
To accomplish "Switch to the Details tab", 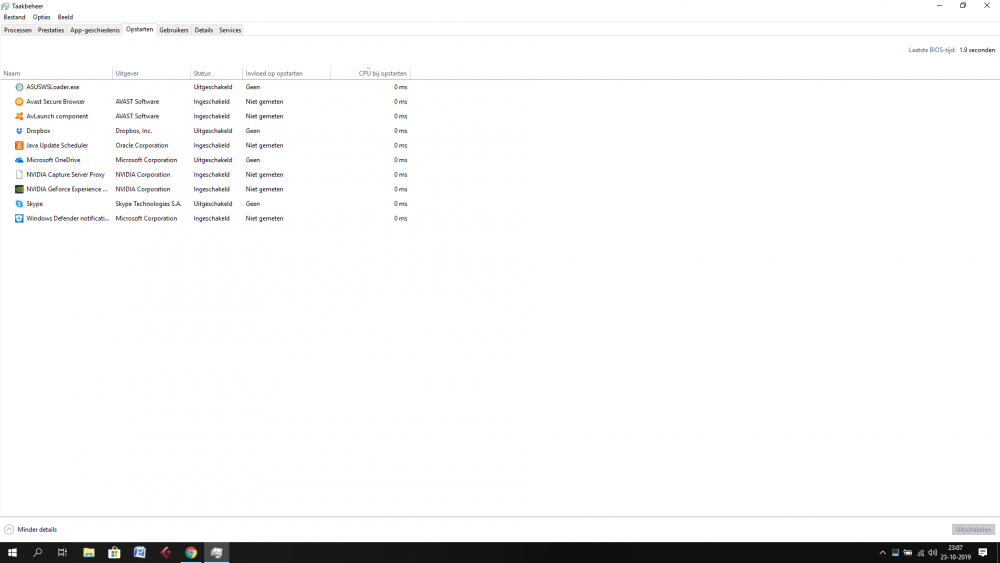I will tap(204, 30).
